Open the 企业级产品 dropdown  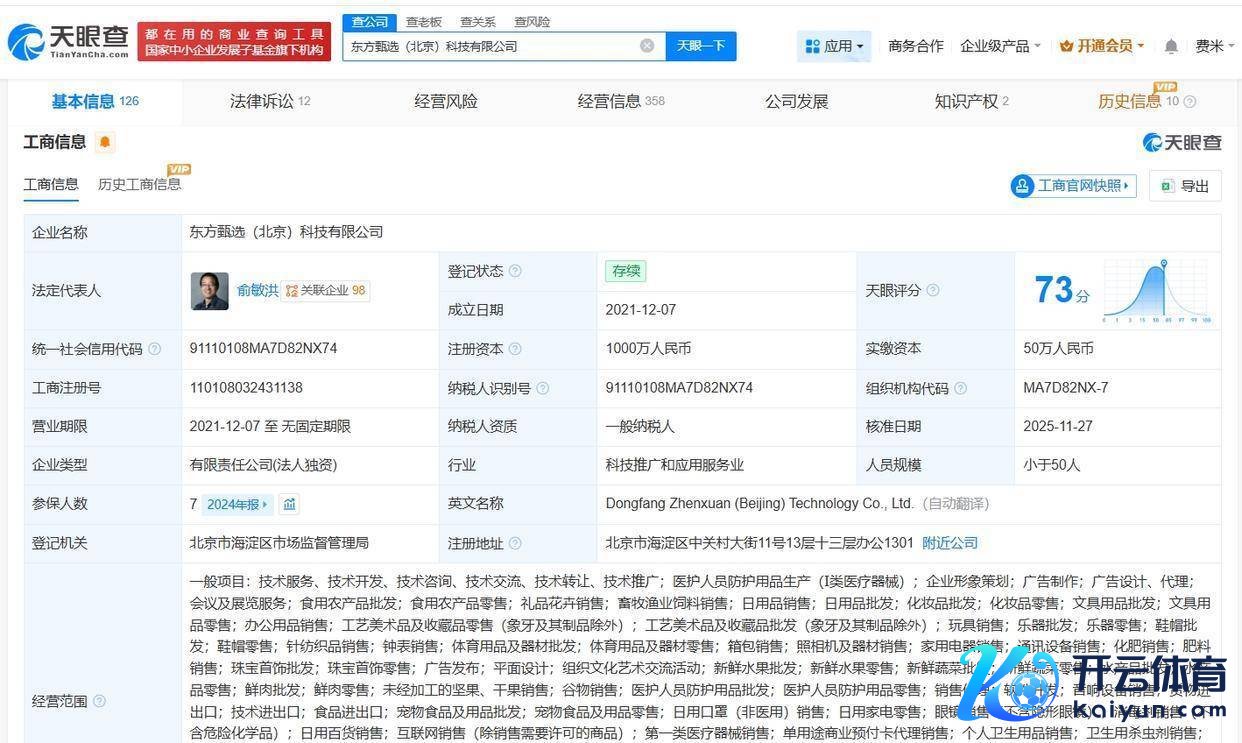[1000, 46]
